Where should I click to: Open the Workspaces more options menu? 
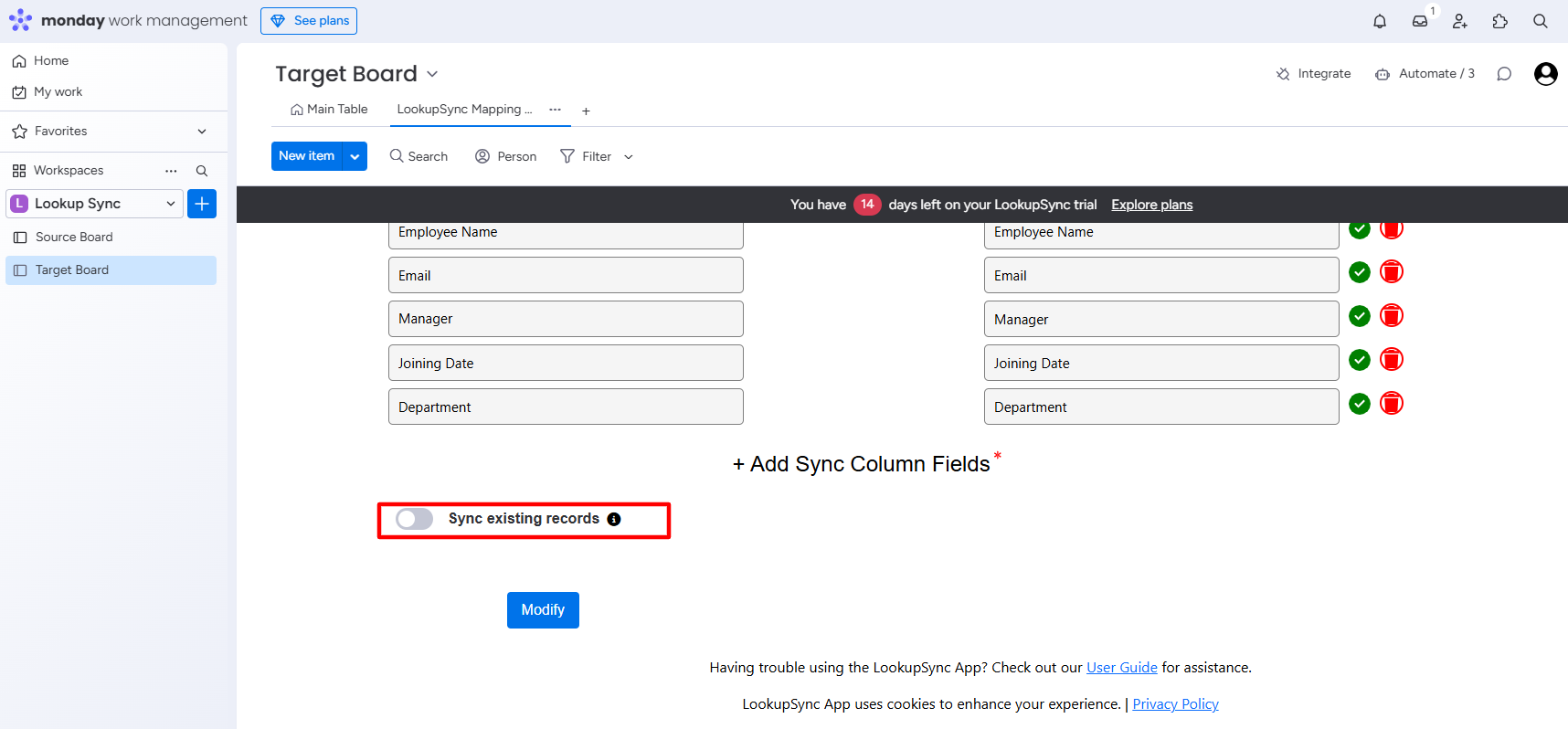pos(171,171)
